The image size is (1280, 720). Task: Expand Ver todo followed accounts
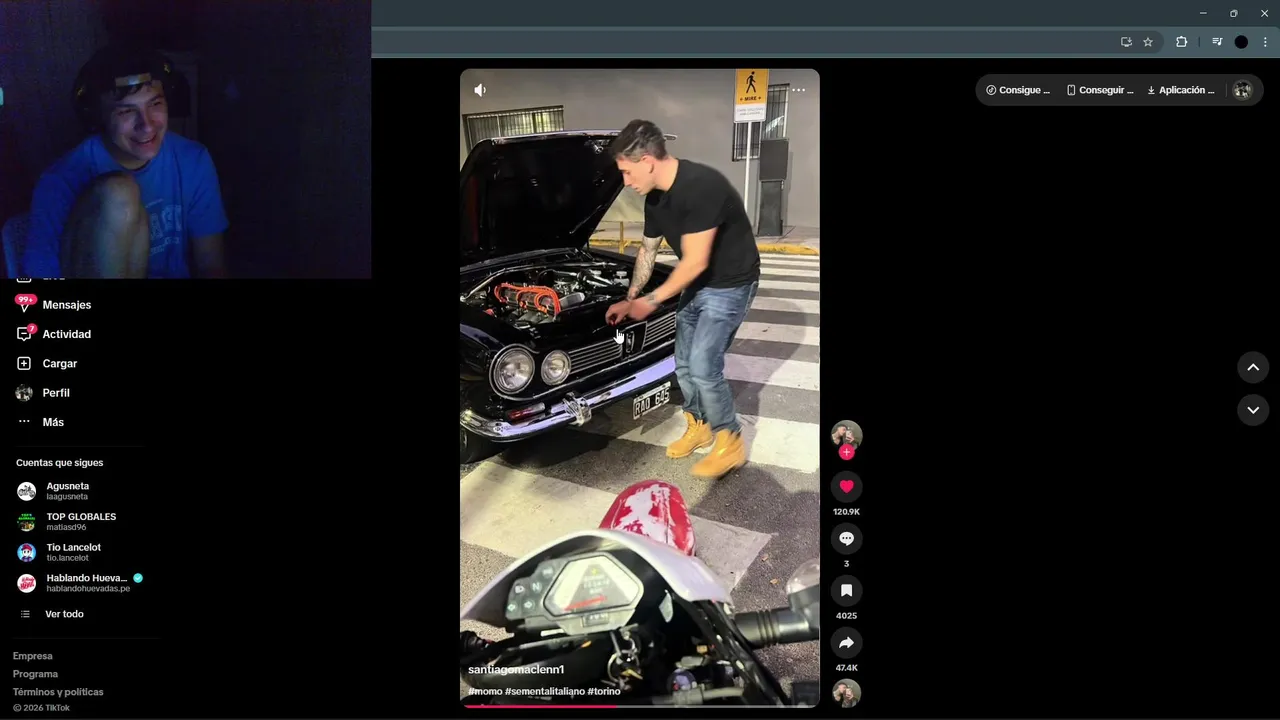(x=64, y=614)
